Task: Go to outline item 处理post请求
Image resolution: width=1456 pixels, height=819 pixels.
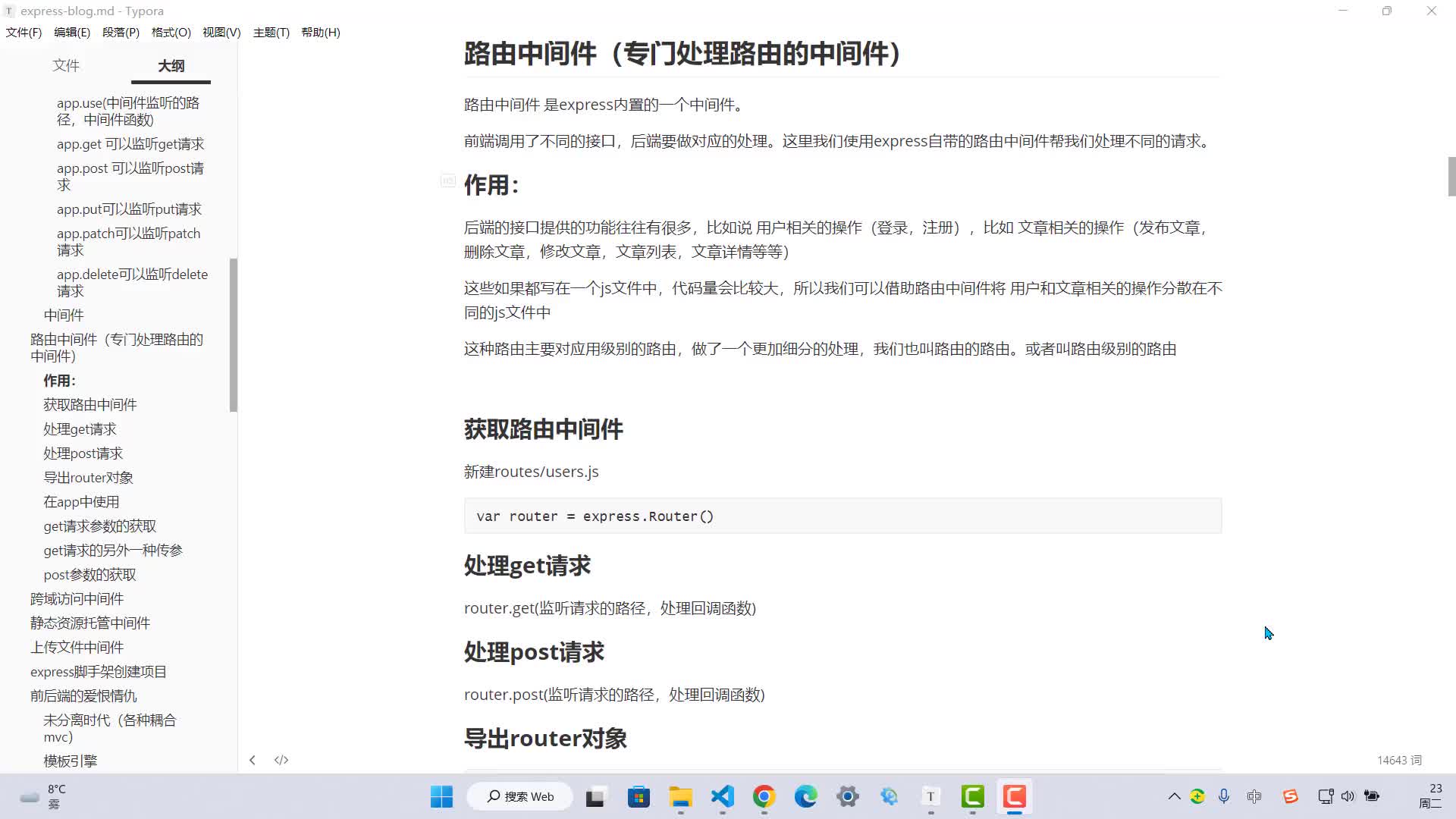Action: [x=83, y=453]
